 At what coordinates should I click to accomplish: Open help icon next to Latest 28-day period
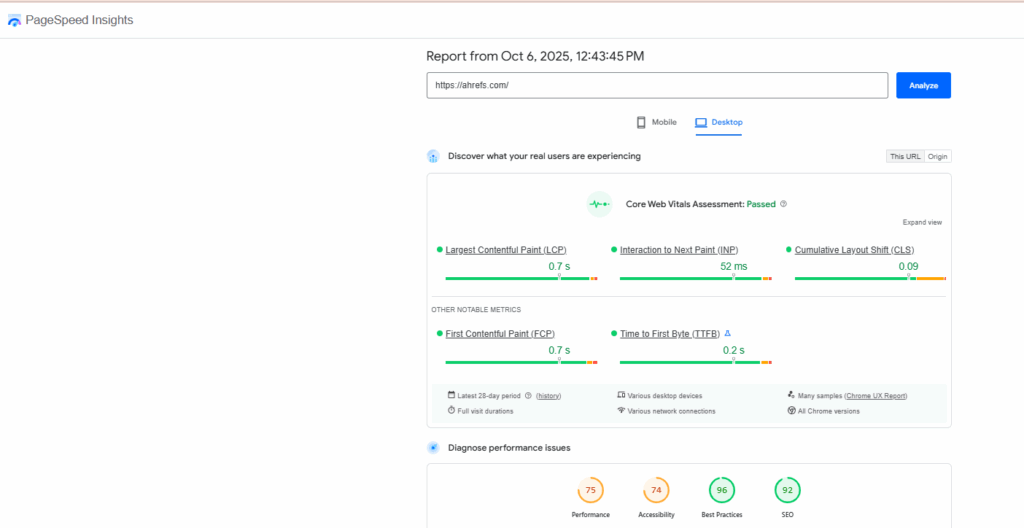coord(528,395)
